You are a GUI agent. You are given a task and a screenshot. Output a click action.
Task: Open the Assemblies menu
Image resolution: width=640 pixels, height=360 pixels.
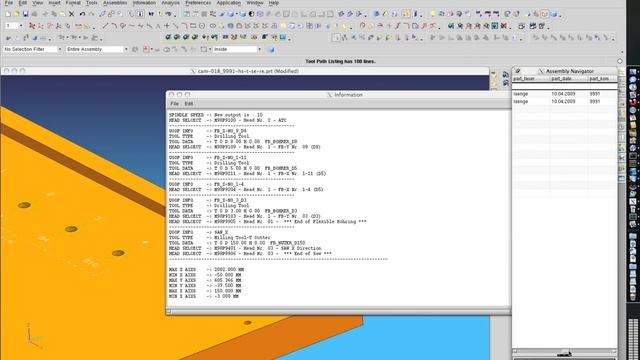[115, 3]
